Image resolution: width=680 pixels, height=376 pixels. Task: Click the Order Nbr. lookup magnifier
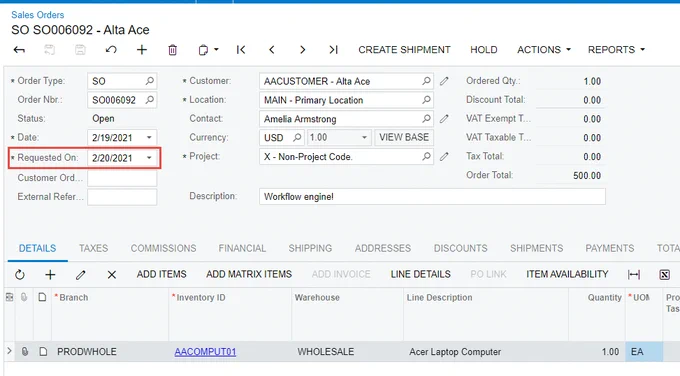click(x=150, y=100)
